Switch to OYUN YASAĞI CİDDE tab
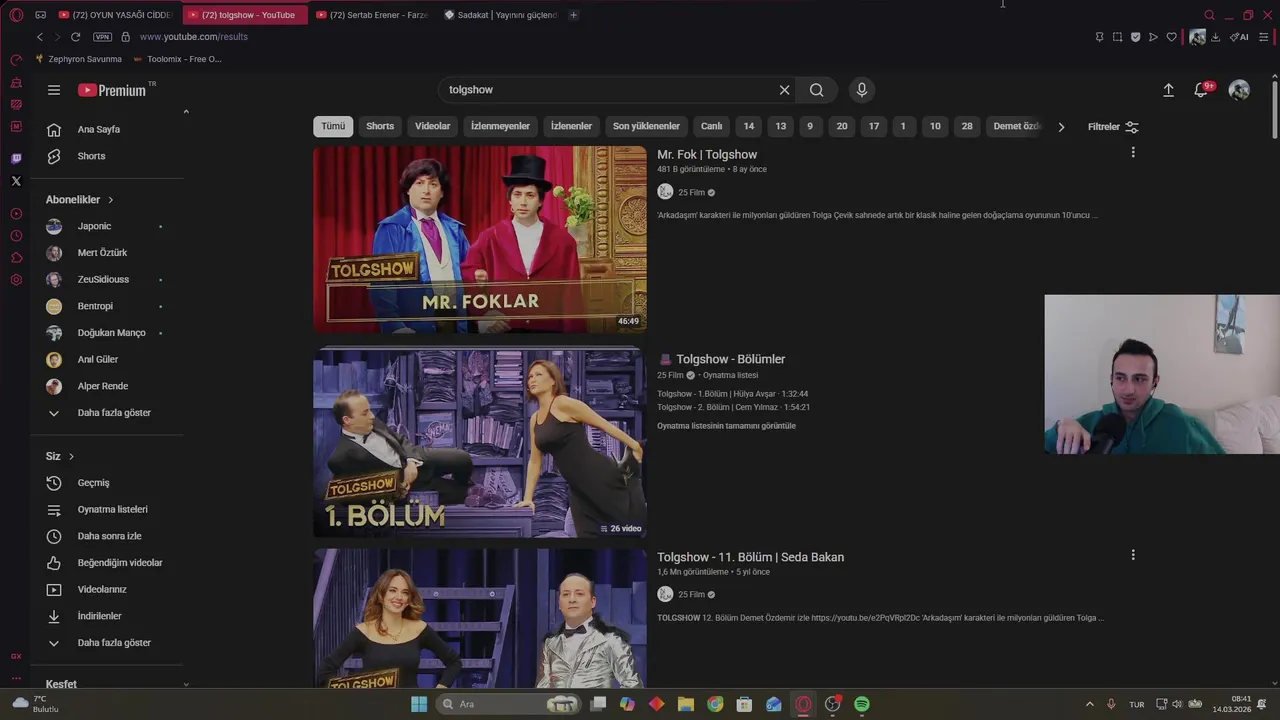Screen dimensions: 1280x720 coord(117,15)
